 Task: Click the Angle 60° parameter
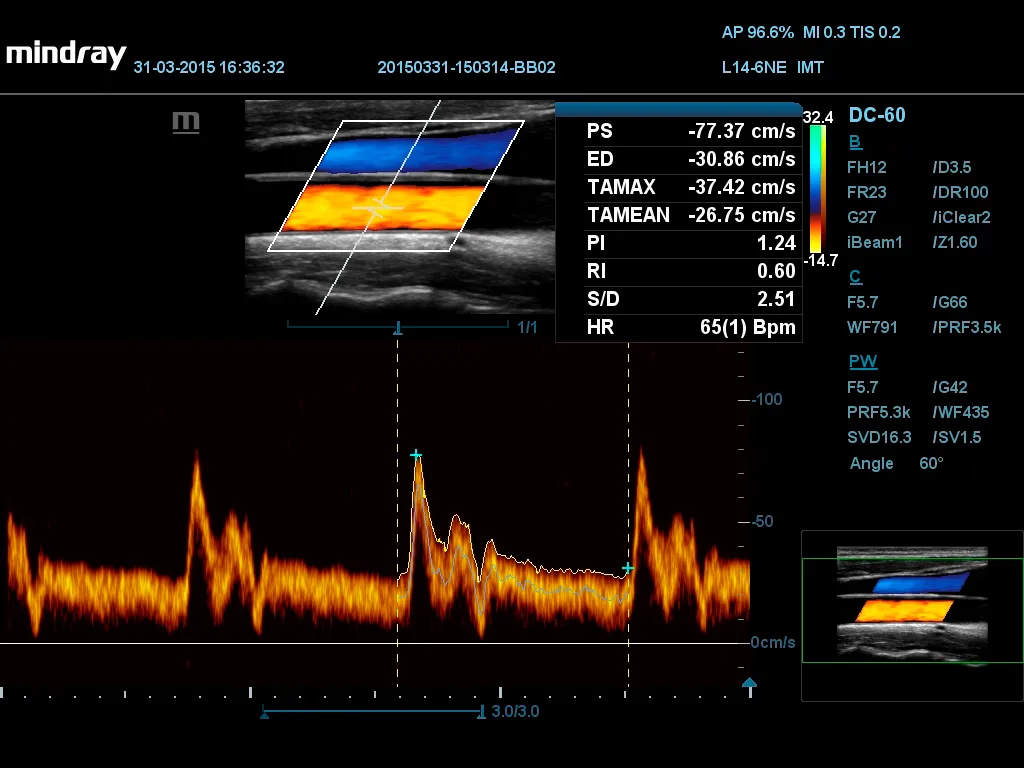[896, 463]
